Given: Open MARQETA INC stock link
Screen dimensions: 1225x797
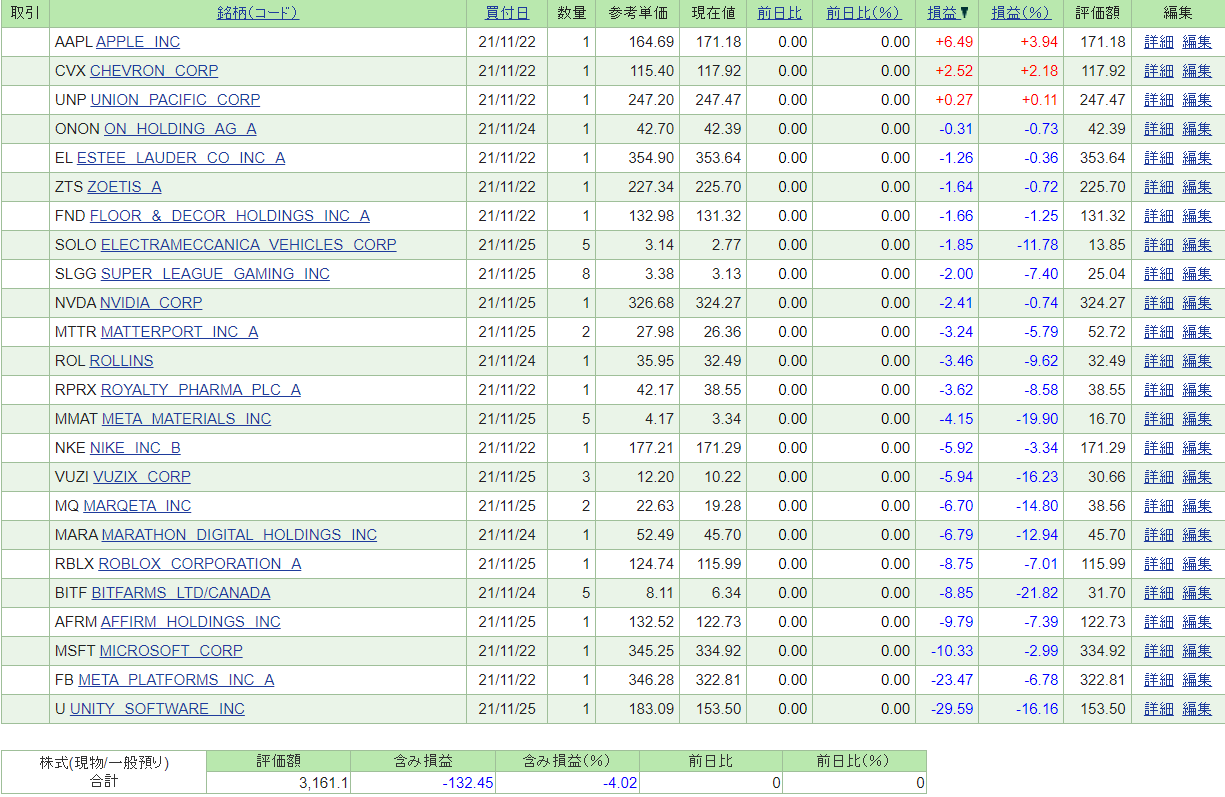Looking at the screenshot, I should click(x=137, y=506).
